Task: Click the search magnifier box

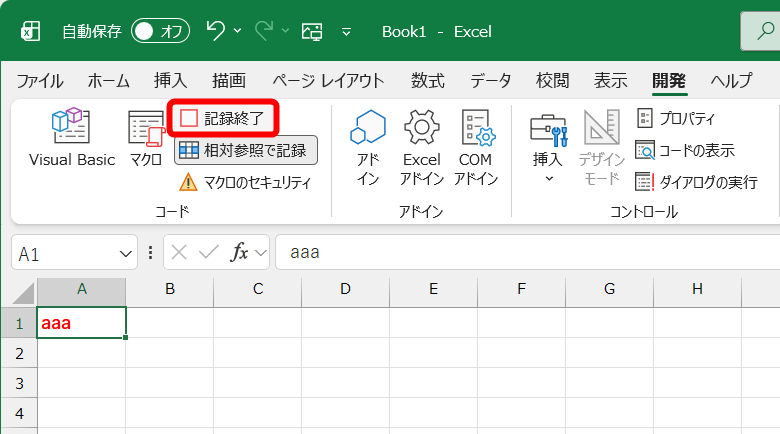Action: tap(761, 31)
